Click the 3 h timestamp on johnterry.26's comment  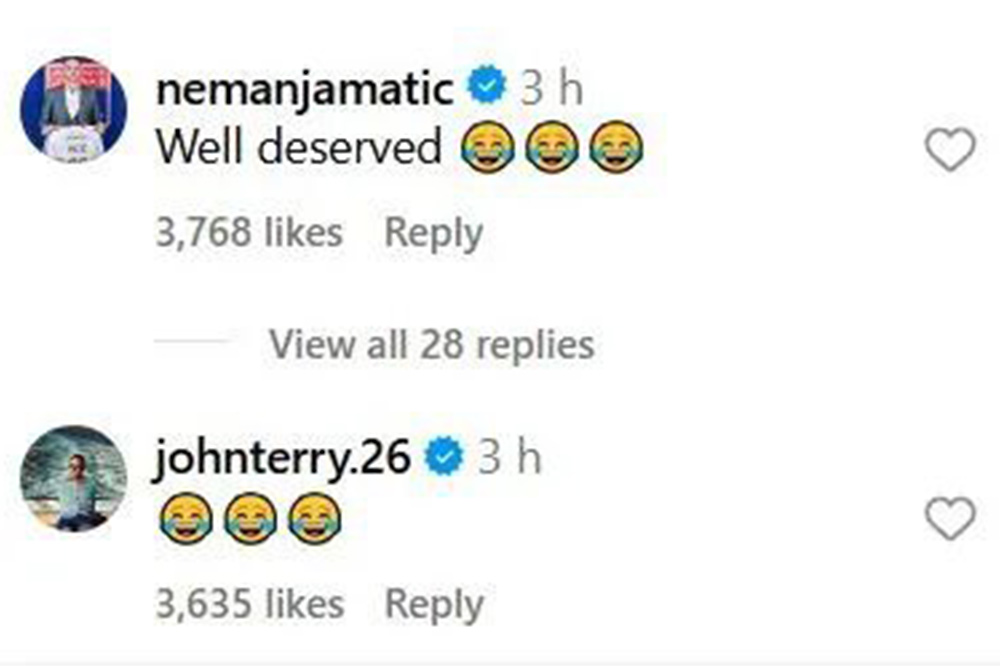(509, 458)
